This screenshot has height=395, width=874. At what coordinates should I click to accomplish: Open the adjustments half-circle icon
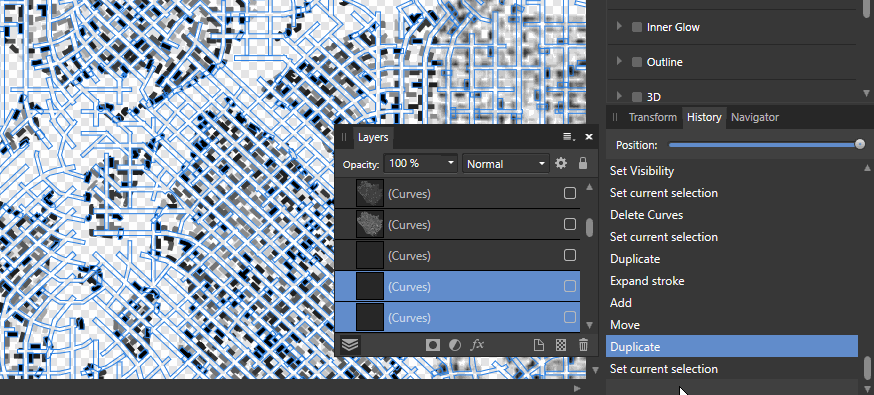pyautogui.click(x=455, y=345)
